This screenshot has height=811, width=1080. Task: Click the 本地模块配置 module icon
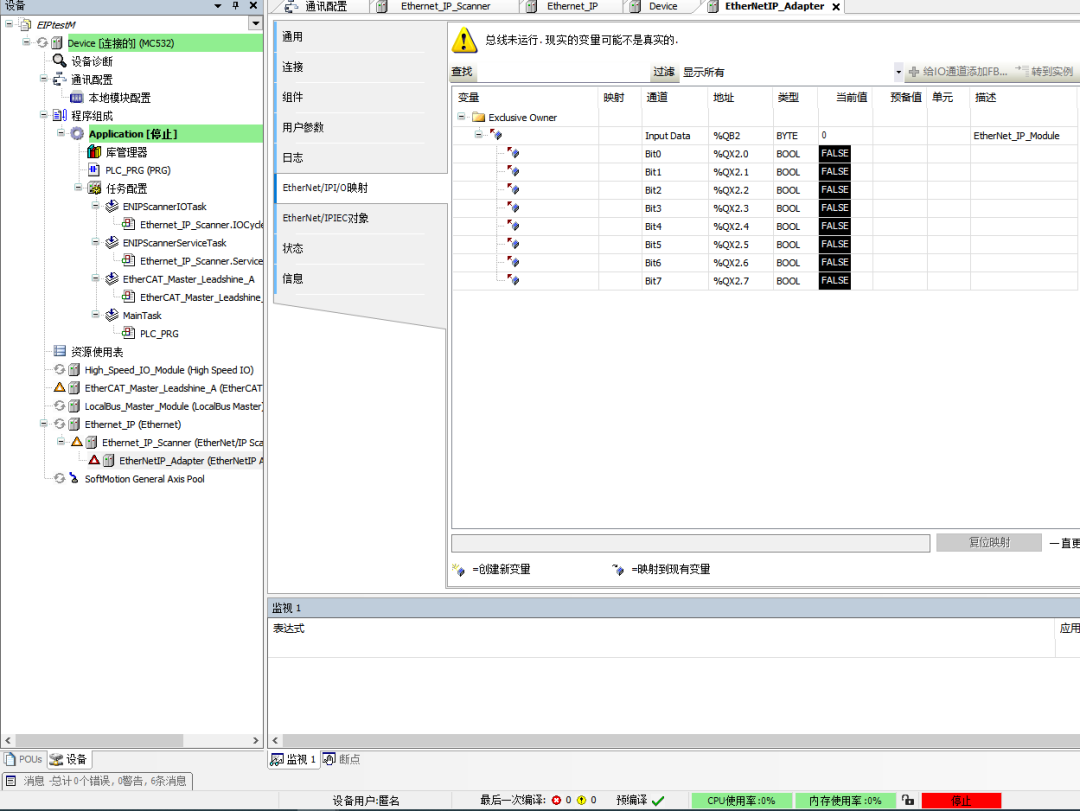point(77,98)
